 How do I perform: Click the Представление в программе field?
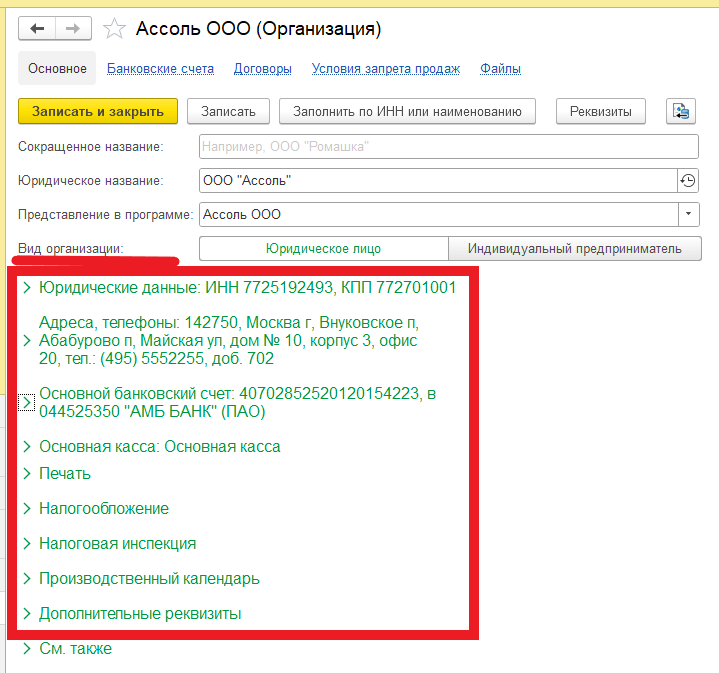438,215
